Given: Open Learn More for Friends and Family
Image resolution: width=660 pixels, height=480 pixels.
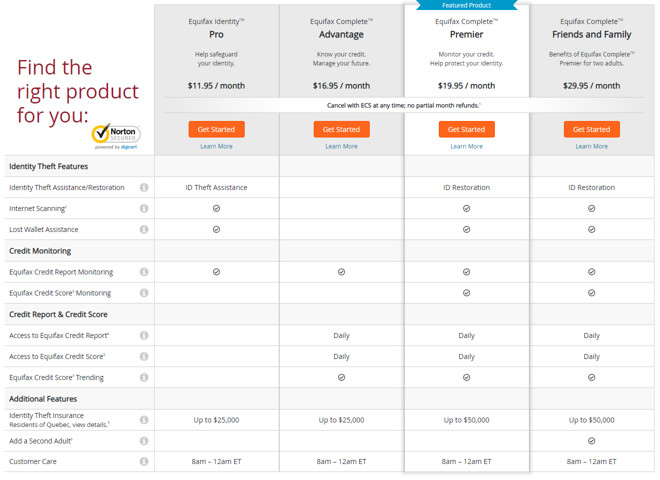Looking at the screenshot, I should [x=591, y=147].
